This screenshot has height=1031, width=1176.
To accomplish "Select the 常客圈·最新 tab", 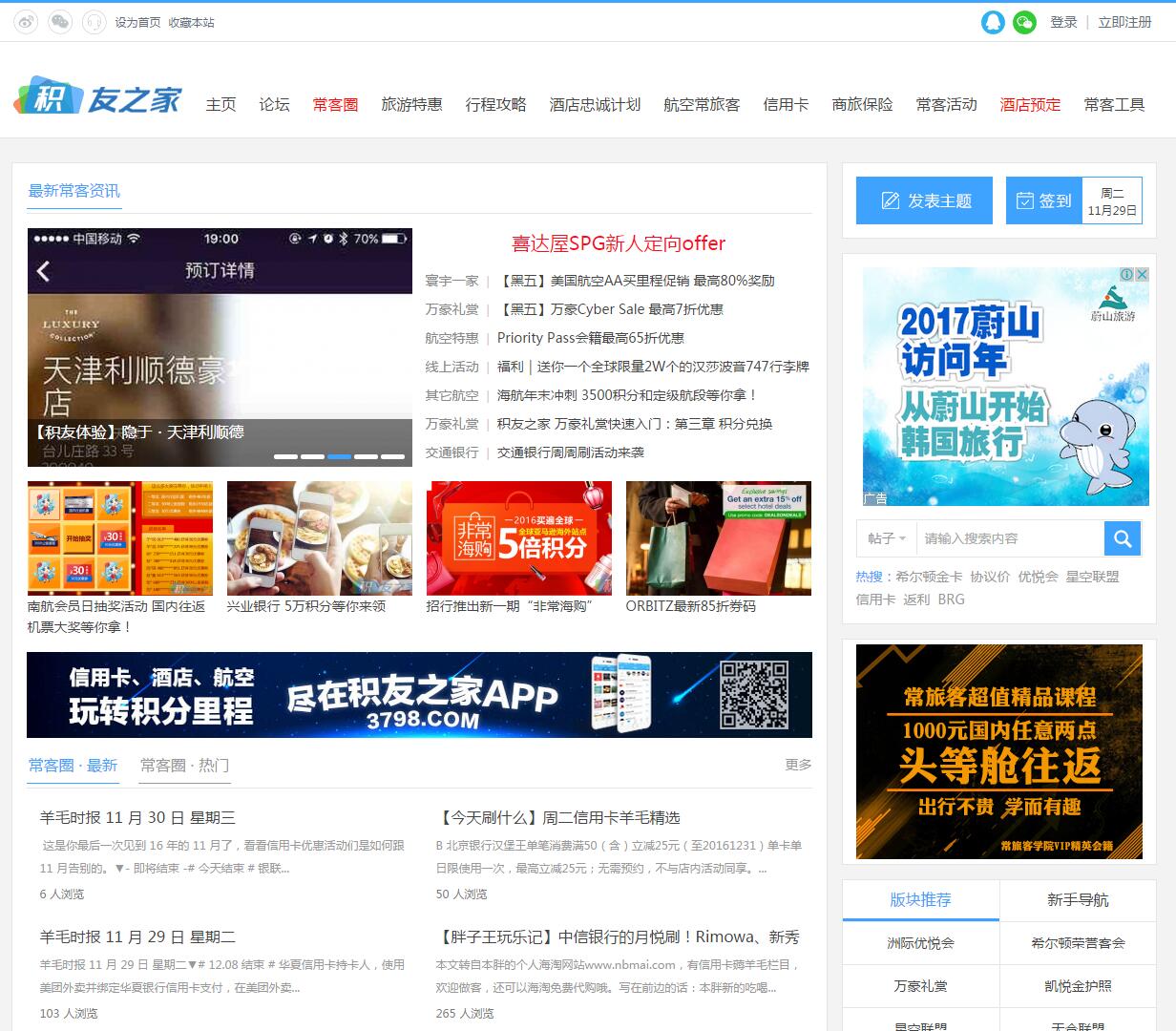I will click(73, 765).
